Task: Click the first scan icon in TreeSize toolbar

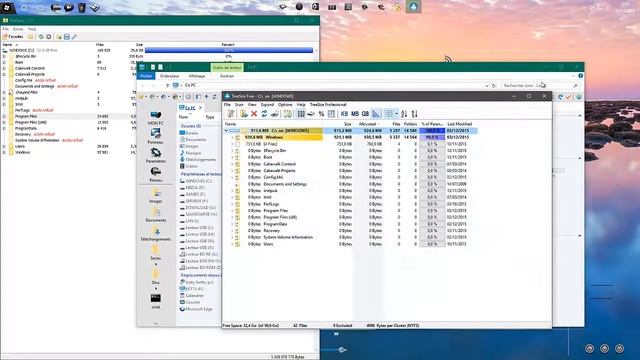Action: click(x=231, y=114)
